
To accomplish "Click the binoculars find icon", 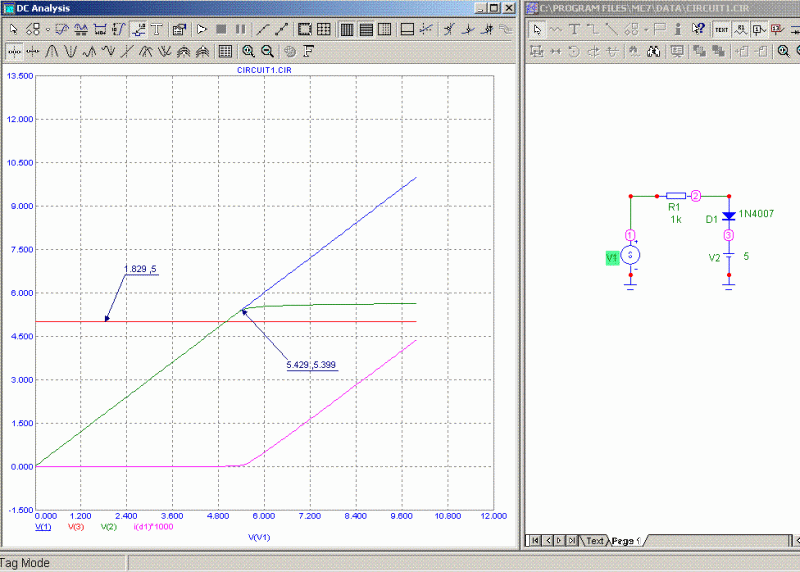I will 653,50.
